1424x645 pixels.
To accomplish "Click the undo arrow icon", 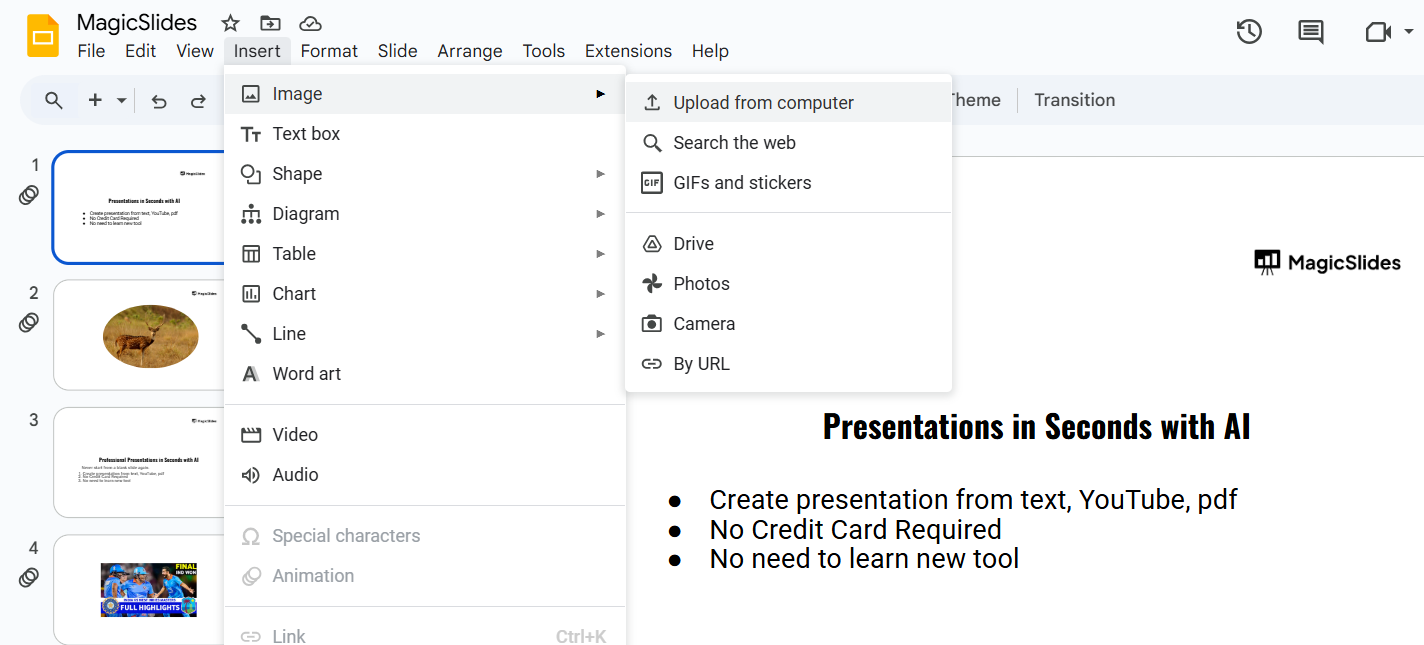I will point(159,100).
